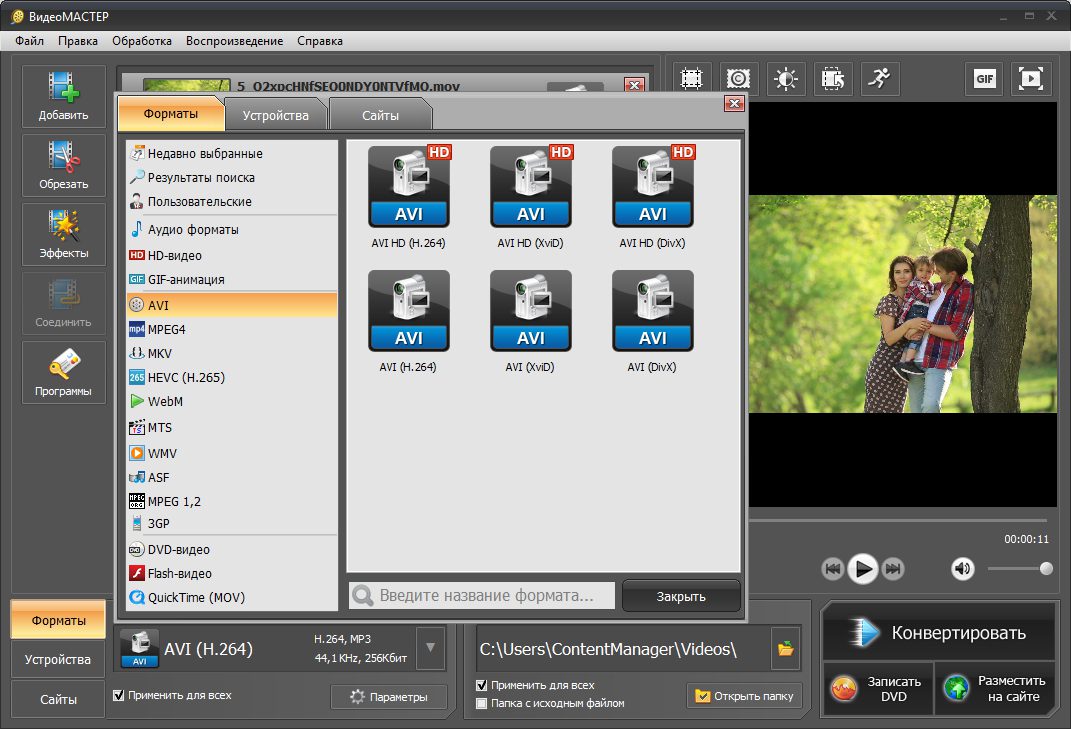Select Результаты поиска in format list
The width and height of the screenshot is (1071, 729).
(232, 178)
